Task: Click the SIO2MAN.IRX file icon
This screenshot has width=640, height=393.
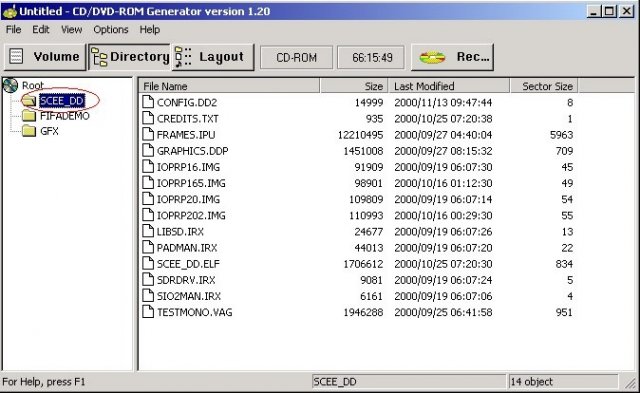Action: point(148,295)
